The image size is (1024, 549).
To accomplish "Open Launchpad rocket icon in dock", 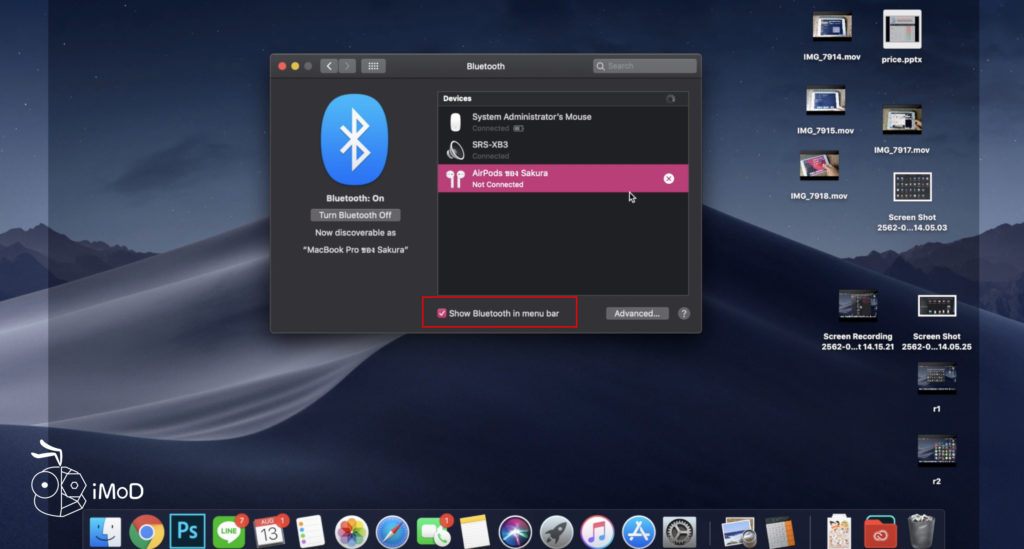I will click(556, 532).
